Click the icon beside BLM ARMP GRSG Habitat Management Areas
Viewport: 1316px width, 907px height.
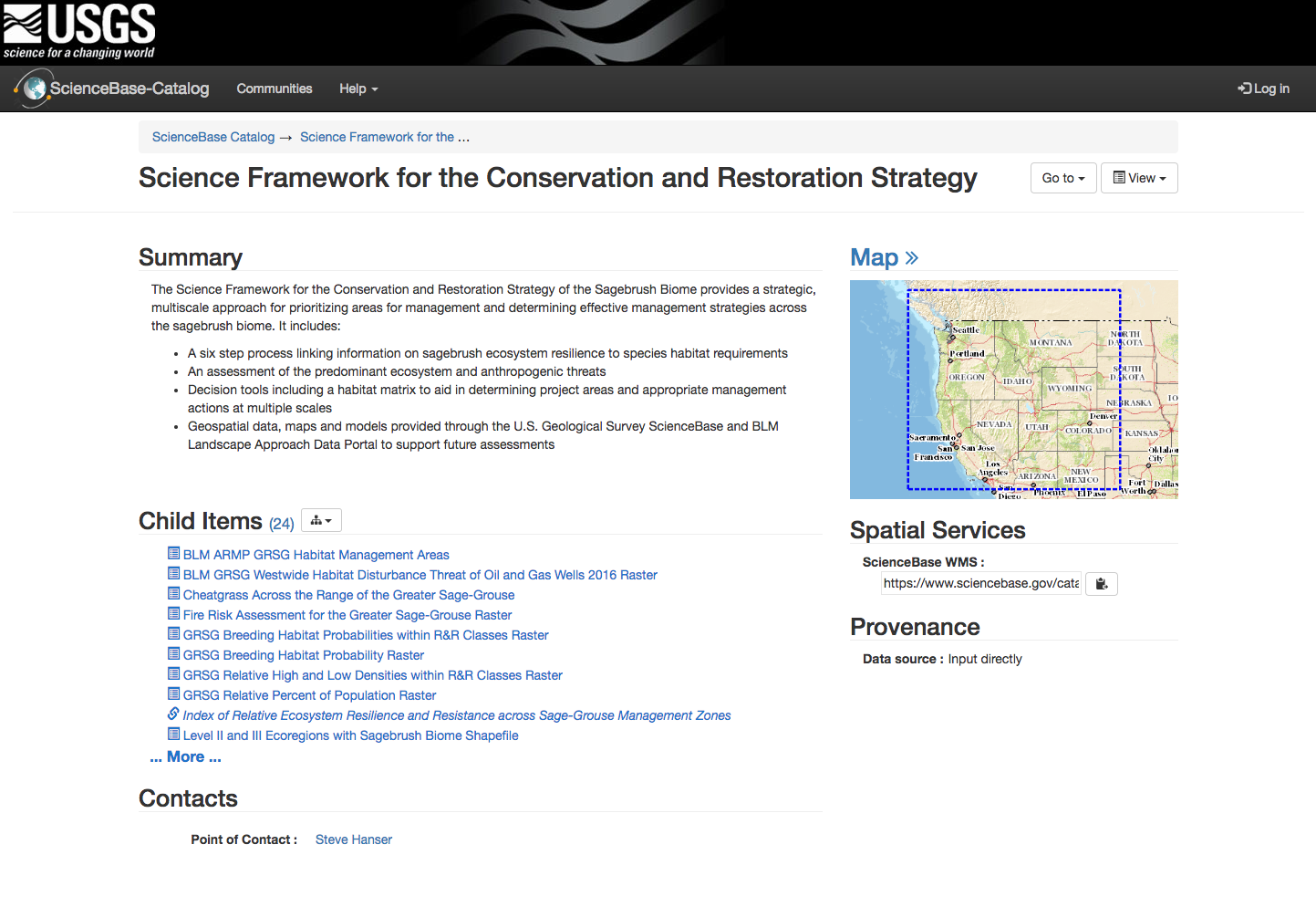coord(173,553)
